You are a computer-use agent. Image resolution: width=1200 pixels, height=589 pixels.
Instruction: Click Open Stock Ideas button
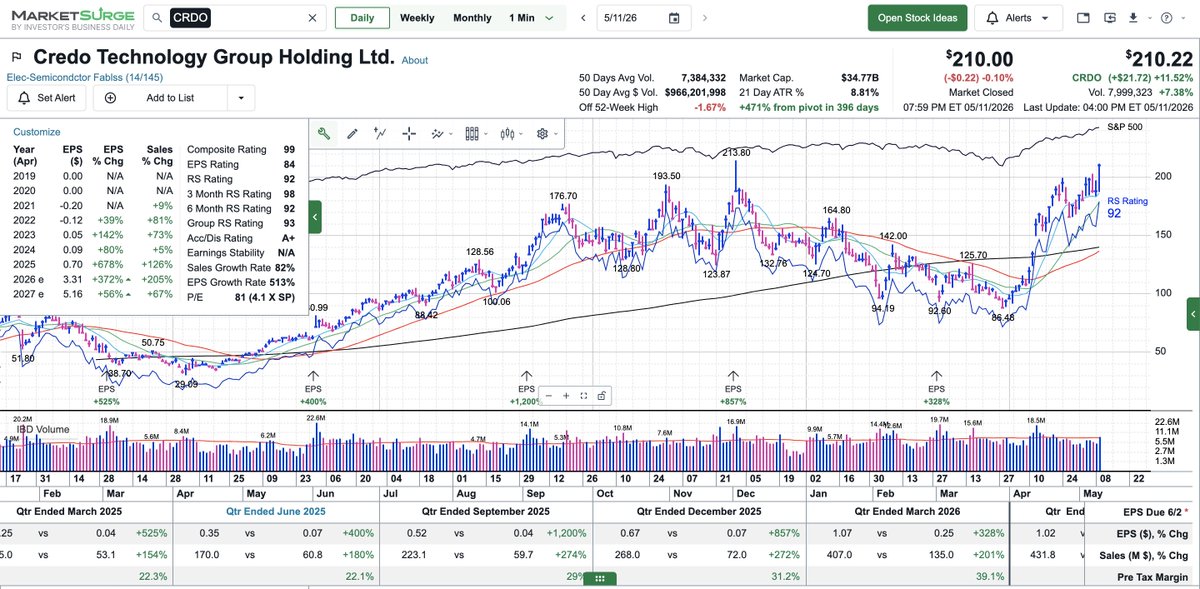(917, 18)
